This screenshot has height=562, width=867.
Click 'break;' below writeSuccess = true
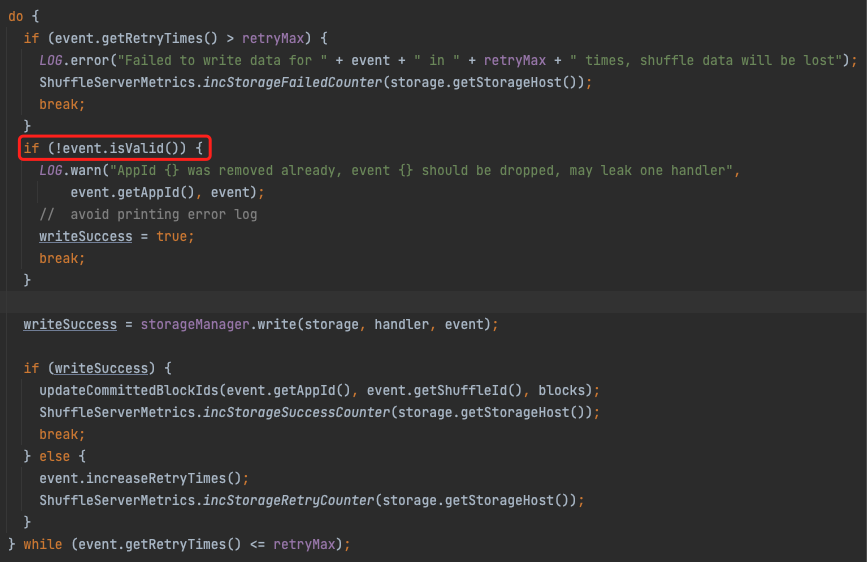tap(62, 258)
